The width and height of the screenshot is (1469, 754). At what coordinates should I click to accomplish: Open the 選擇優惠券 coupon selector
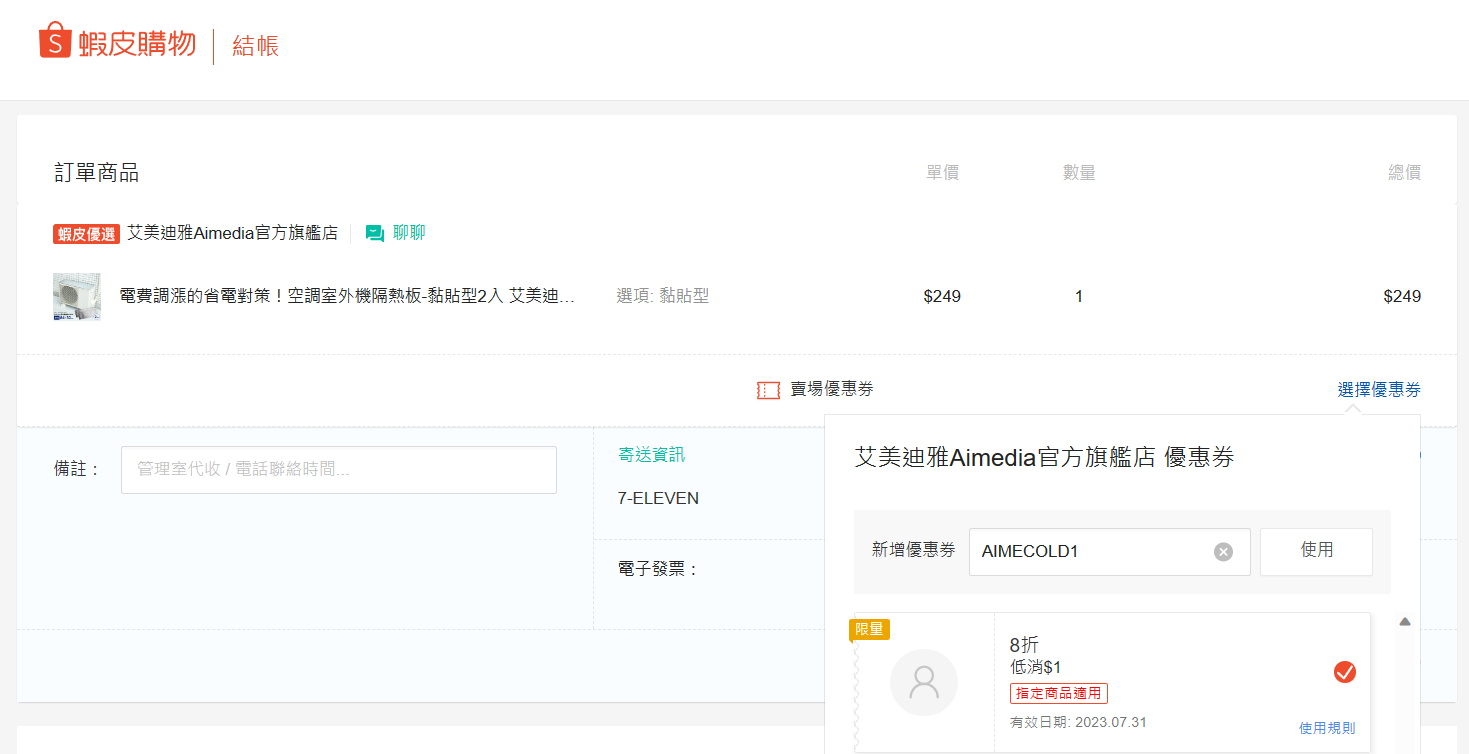click(x=1379, y=390)
